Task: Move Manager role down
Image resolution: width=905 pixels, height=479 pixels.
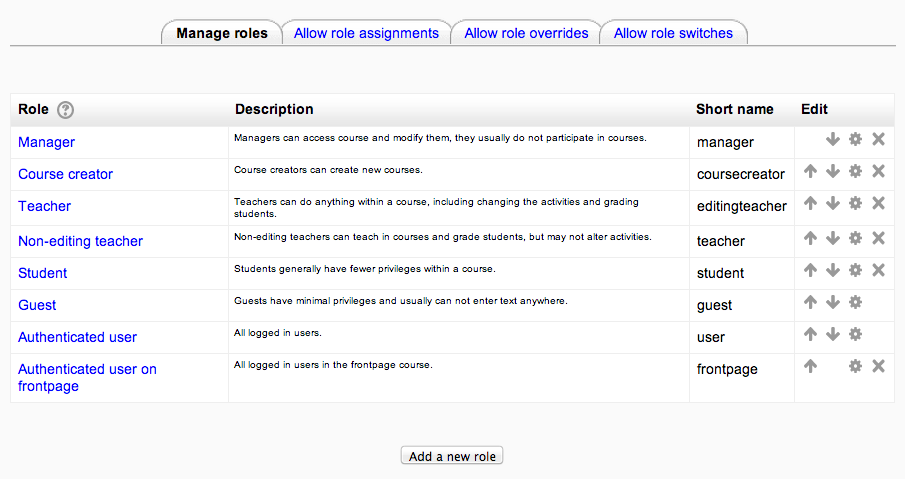Action: [x=832, y=139]
